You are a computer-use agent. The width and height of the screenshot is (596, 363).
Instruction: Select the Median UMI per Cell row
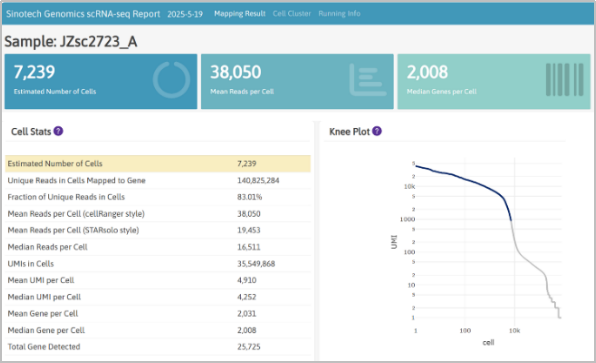click(158, 297)
